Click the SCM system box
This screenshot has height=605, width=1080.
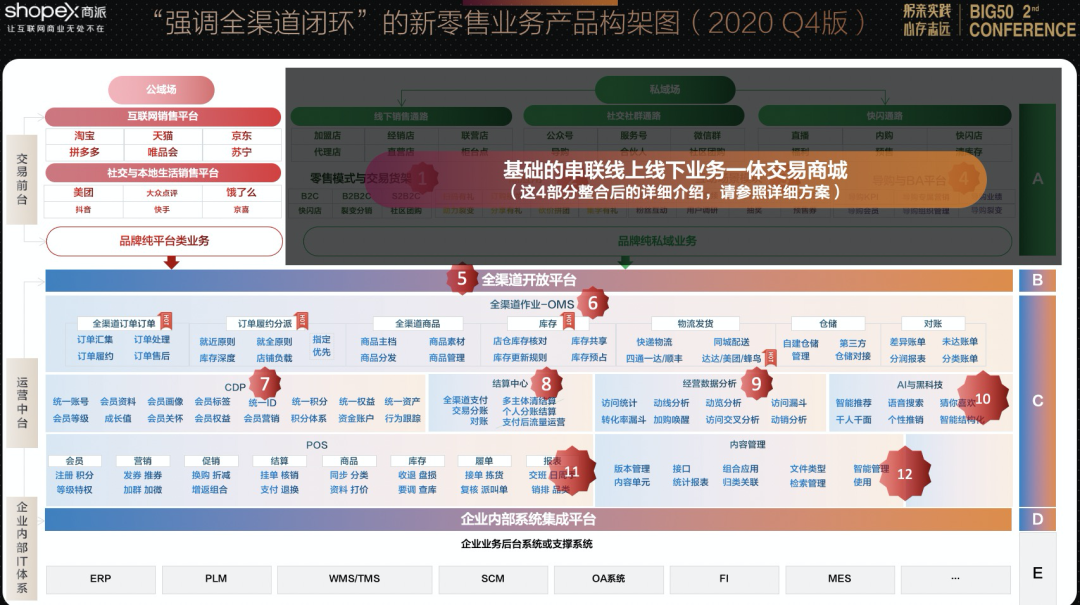click(492, 579)
